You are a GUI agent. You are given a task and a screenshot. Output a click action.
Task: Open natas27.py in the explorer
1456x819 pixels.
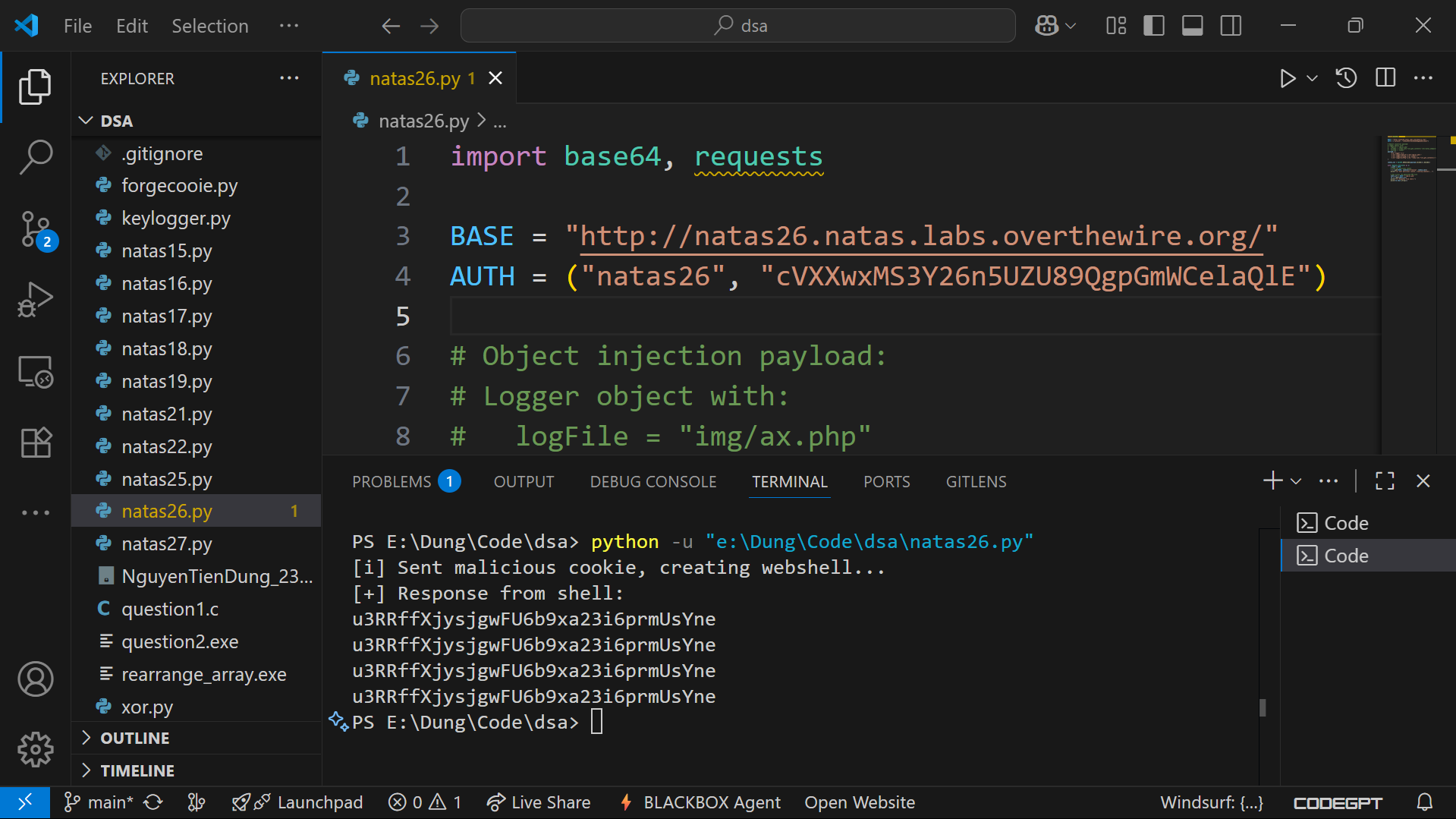click(166, 544)
